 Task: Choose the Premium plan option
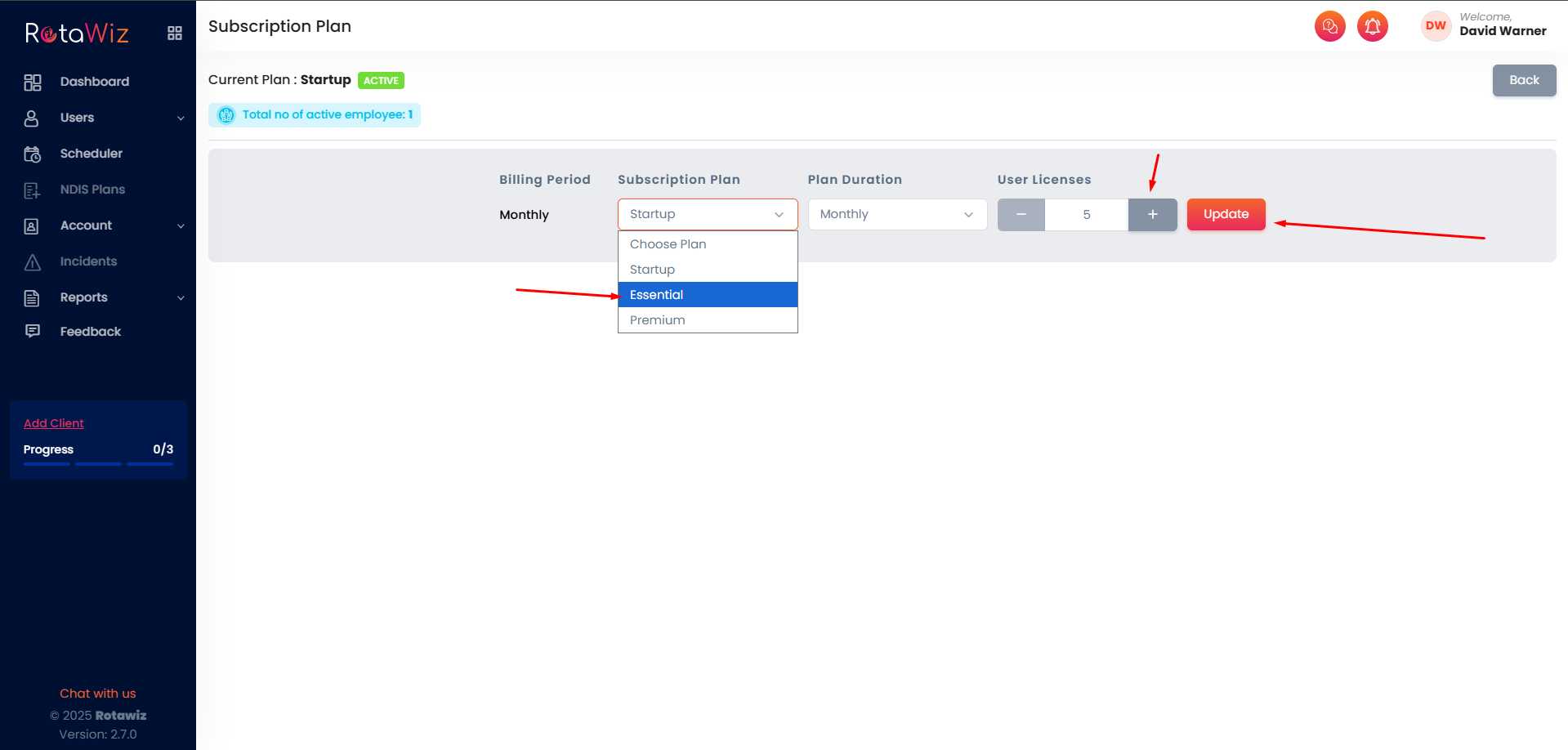point(707,320)
